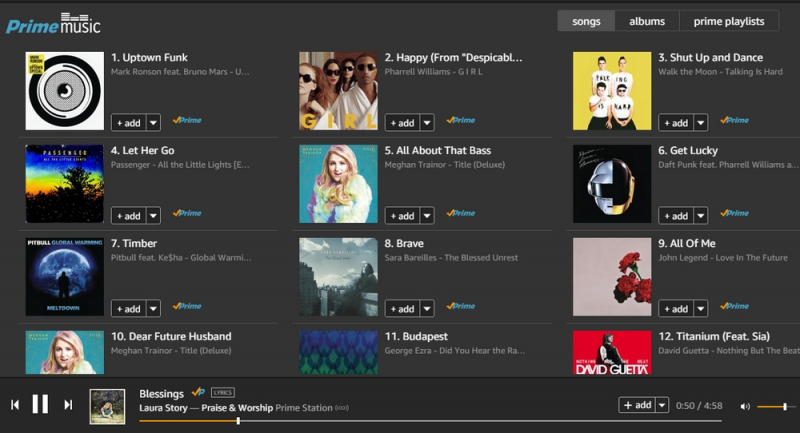Add Shut Up and Dance to library
The image size is (800, 433).
[677, 122]
